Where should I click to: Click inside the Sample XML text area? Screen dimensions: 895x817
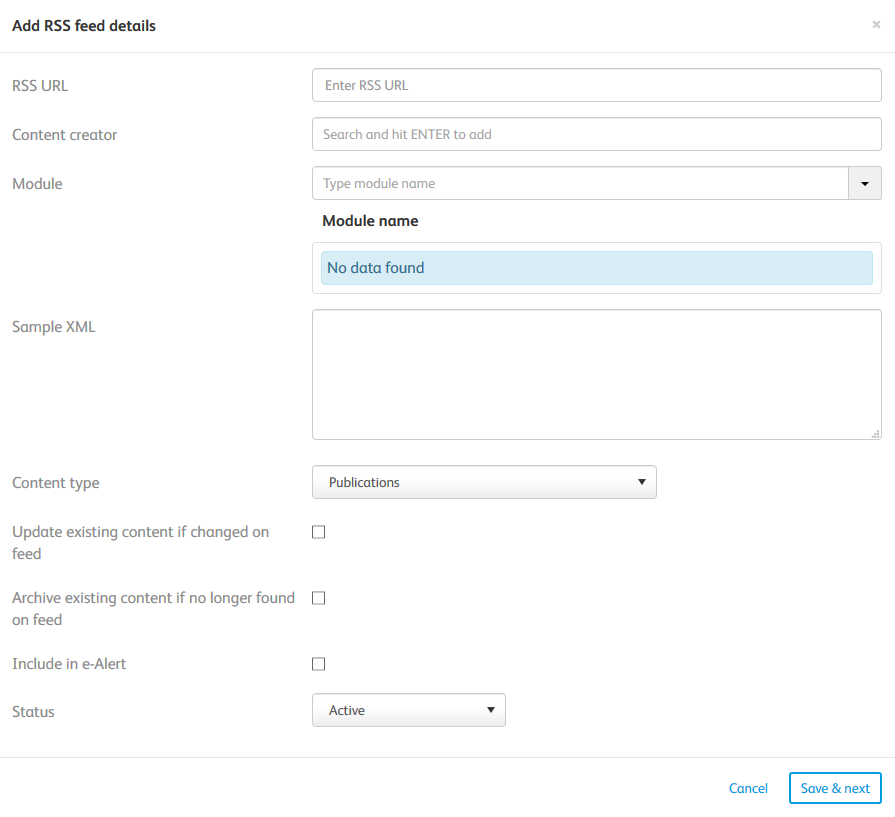(x=596, y=374)
